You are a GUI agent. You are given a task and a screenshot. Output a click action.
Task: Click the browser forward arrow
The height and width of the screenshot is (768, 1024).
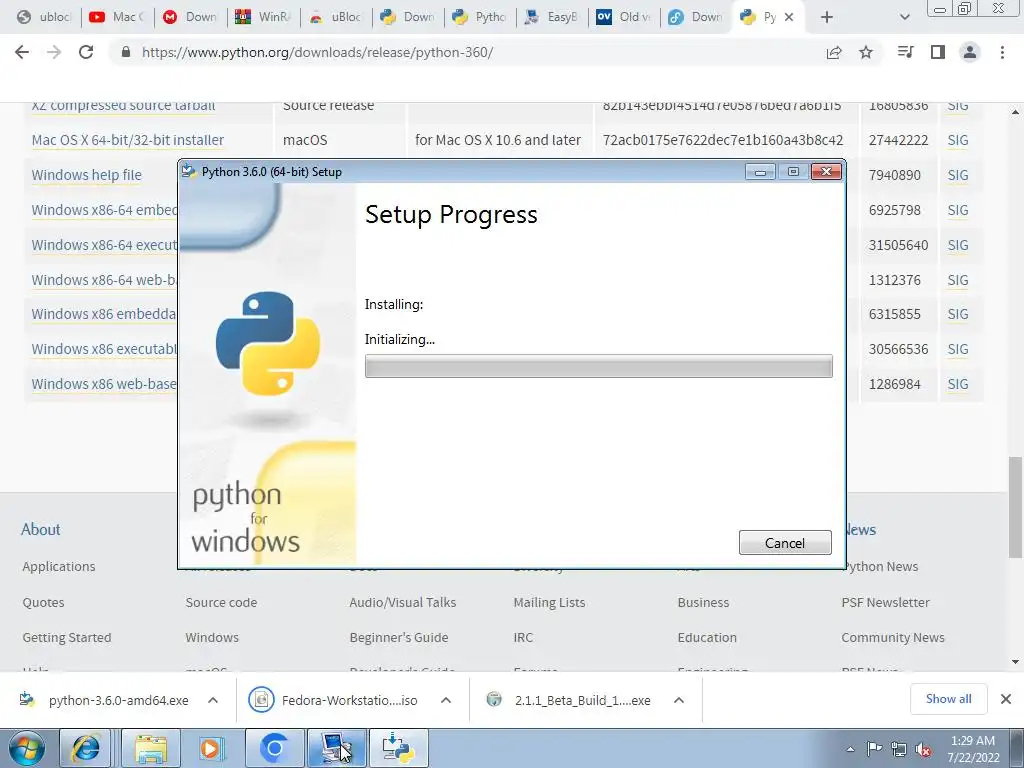54,52
